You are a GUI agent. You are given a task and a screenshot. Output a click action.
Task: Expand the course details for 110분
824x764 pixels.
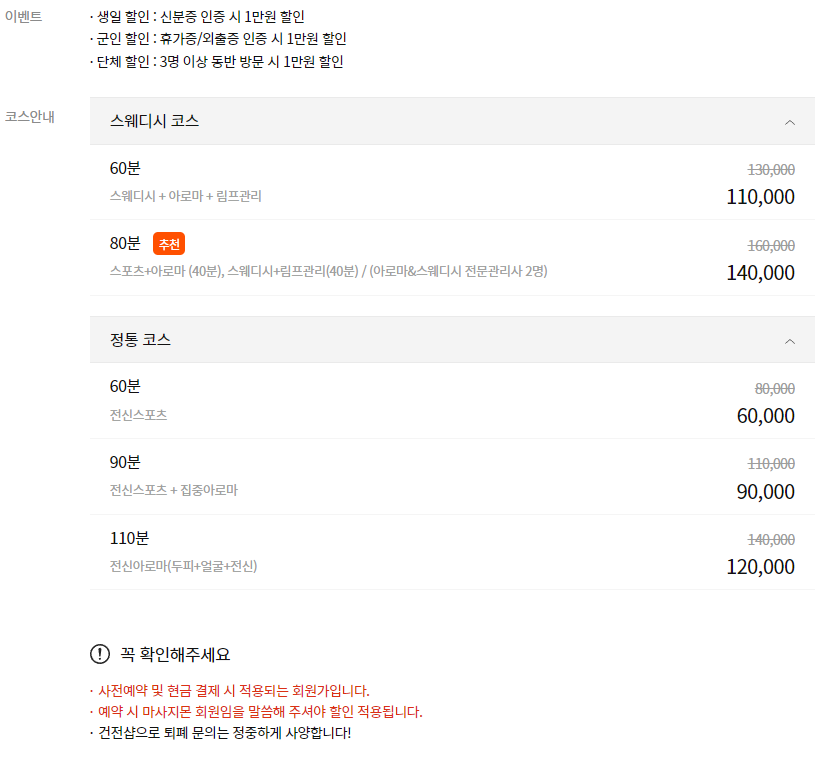pos(450,552)
